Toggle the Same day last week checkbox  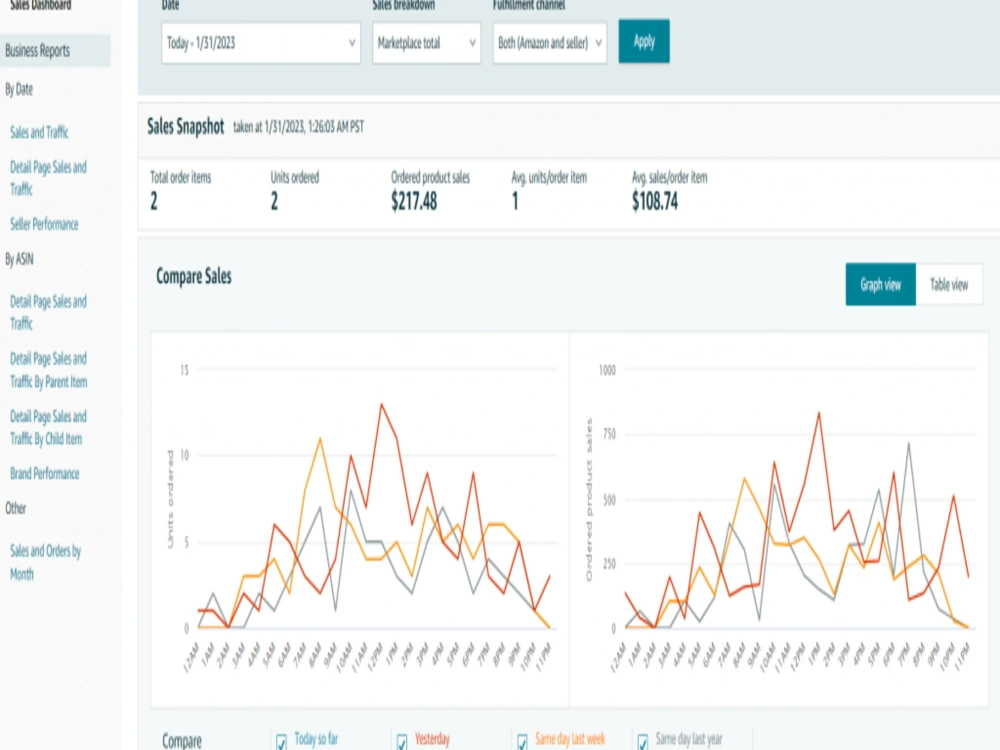[522, 742]
